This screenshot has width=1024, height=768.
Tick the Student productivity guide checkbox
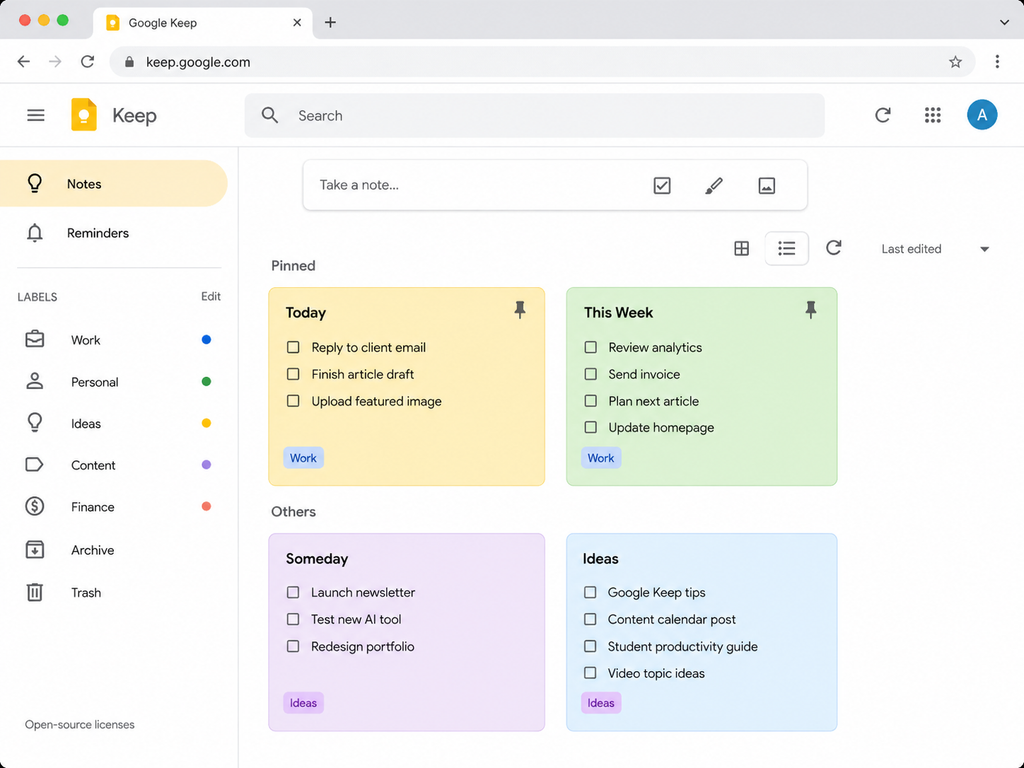(590, 646)
